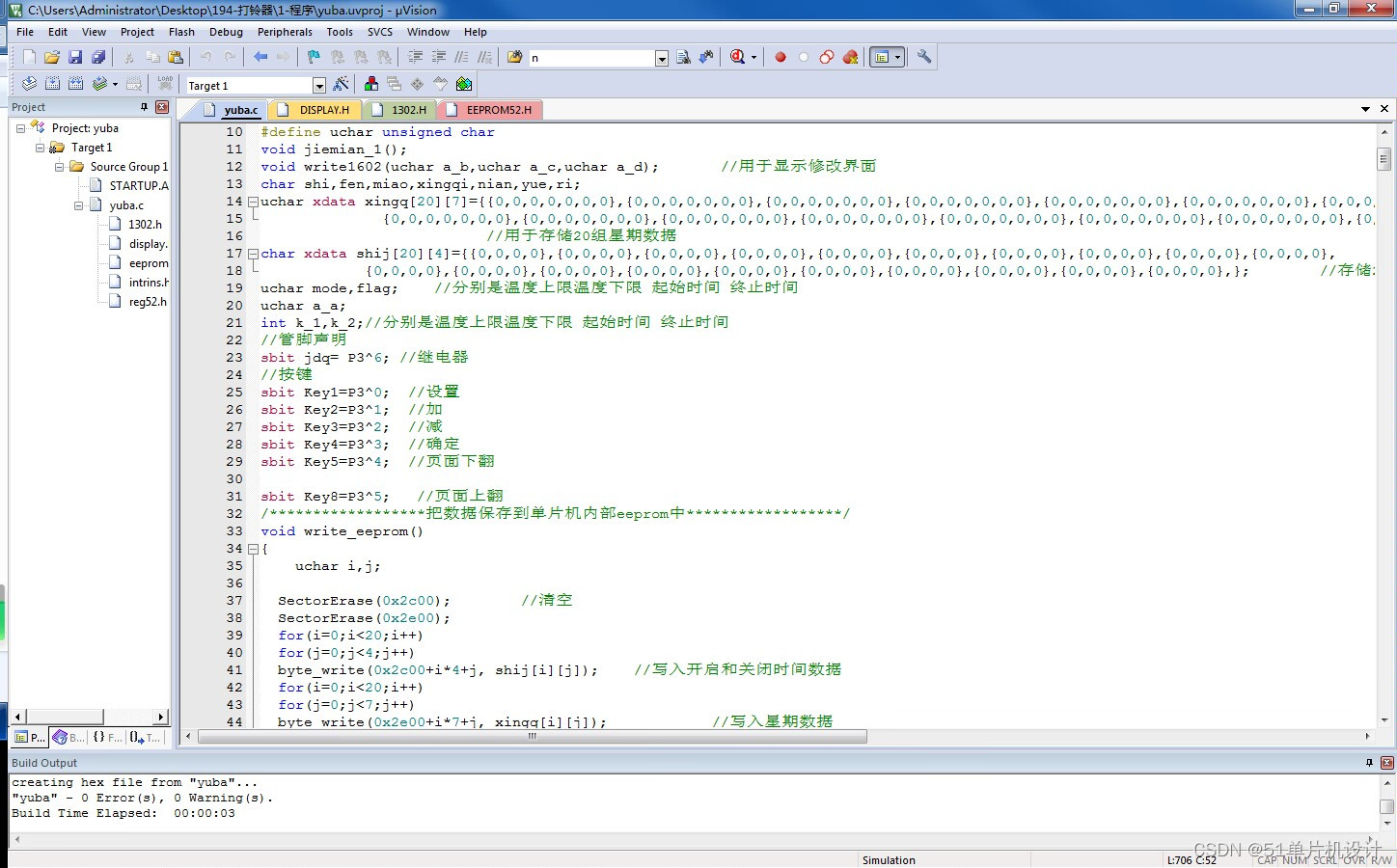Collapse the Project: yuba tree node
The image size is (1397, 868).
pyautogui.click(x=20, y=128)
